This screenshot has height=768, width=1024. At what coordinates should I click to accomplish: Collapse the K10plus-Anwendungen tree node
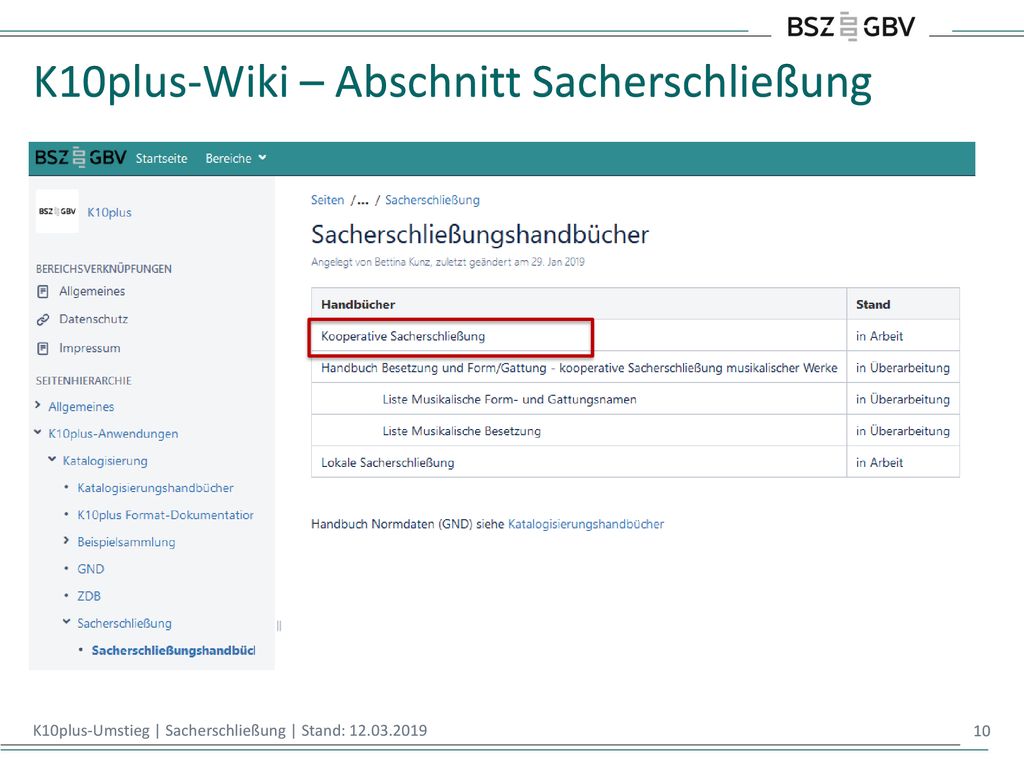[x=38, y=432]
